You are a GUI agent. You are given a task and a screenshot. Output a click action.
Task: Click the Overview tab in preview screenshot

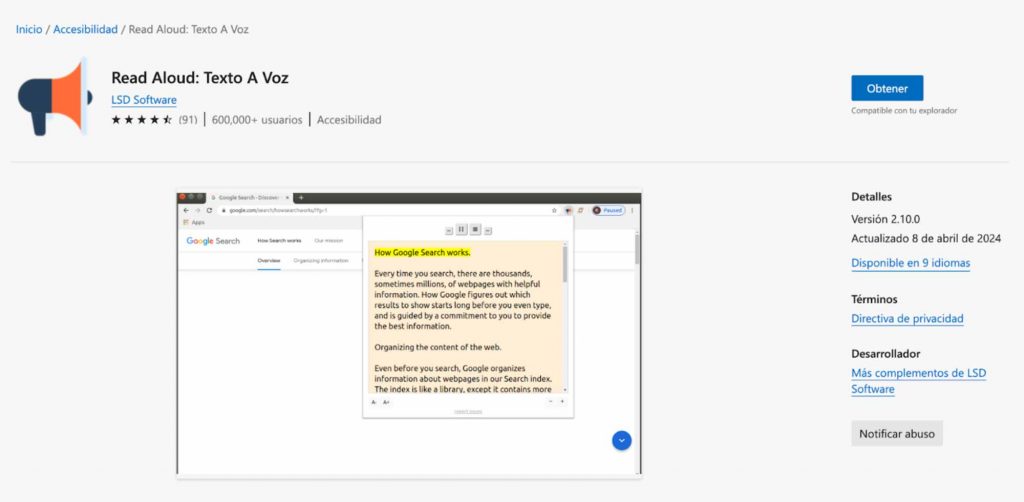pyautogui.click(x=268, y=260)
